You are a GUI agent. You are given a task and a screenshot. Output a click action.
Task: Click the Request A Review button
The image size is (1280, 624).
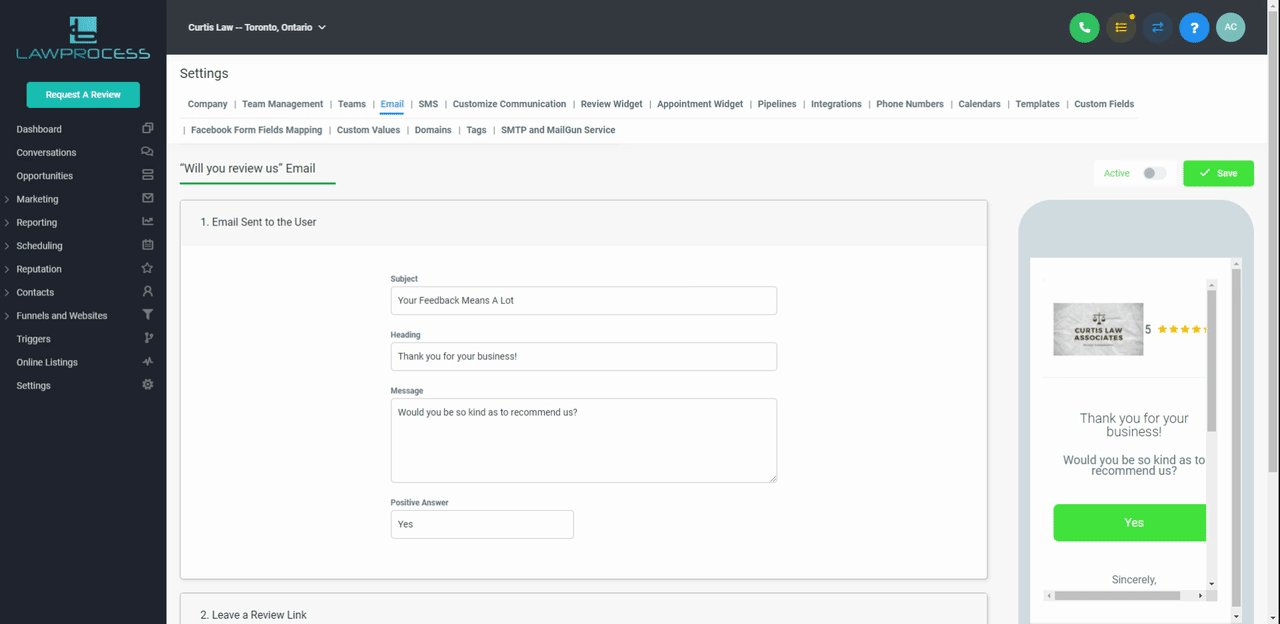83,95
